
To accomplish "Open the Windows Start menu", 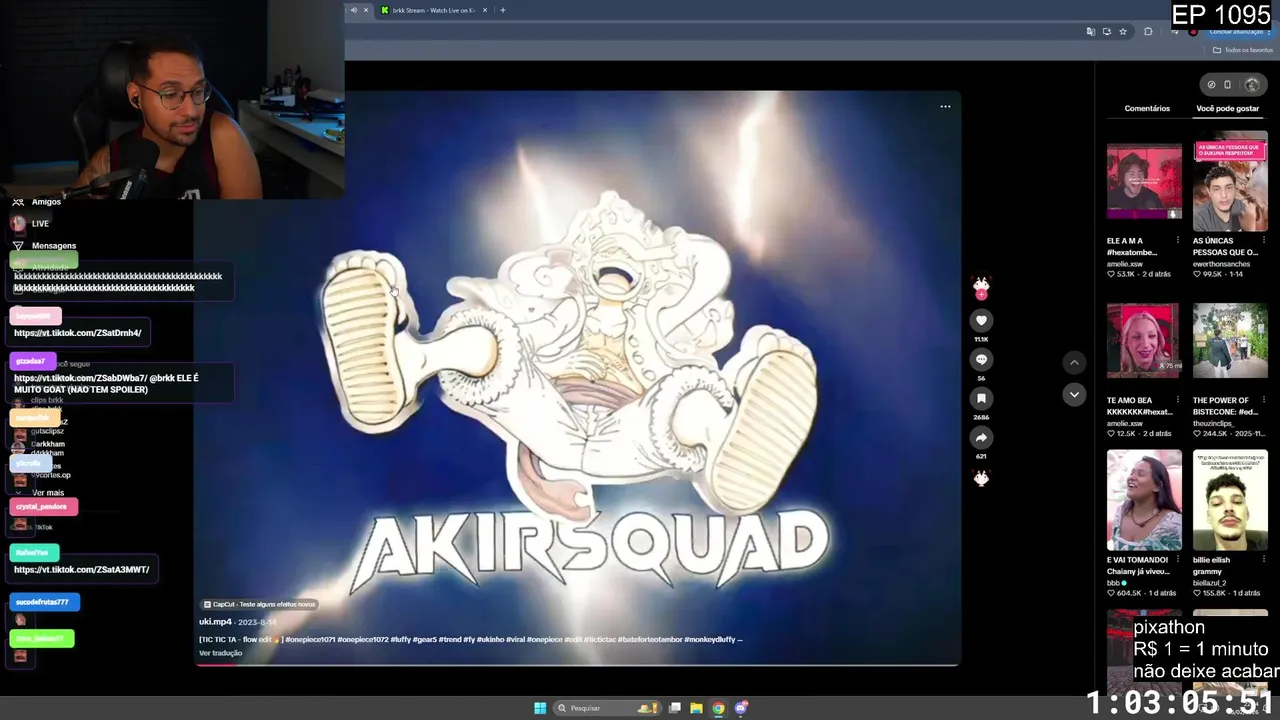I will coord(540,708).
